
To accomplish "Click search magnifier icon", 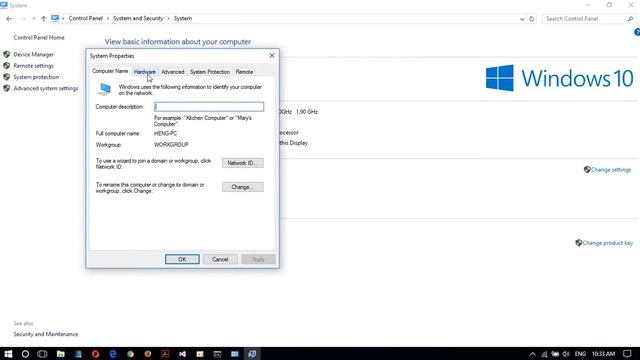I will pyautogui.click(x=630, y=19).
